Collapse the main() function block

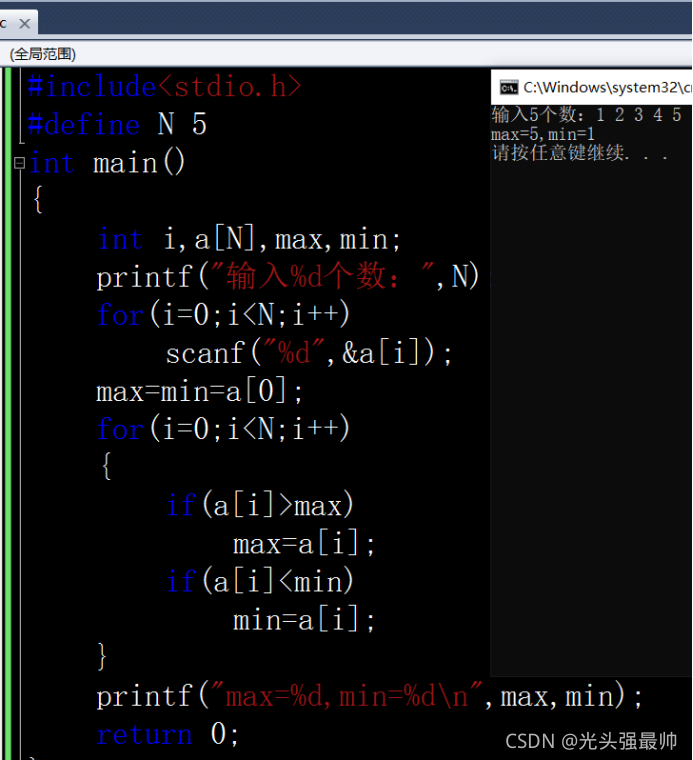click(x=19, y=163)
